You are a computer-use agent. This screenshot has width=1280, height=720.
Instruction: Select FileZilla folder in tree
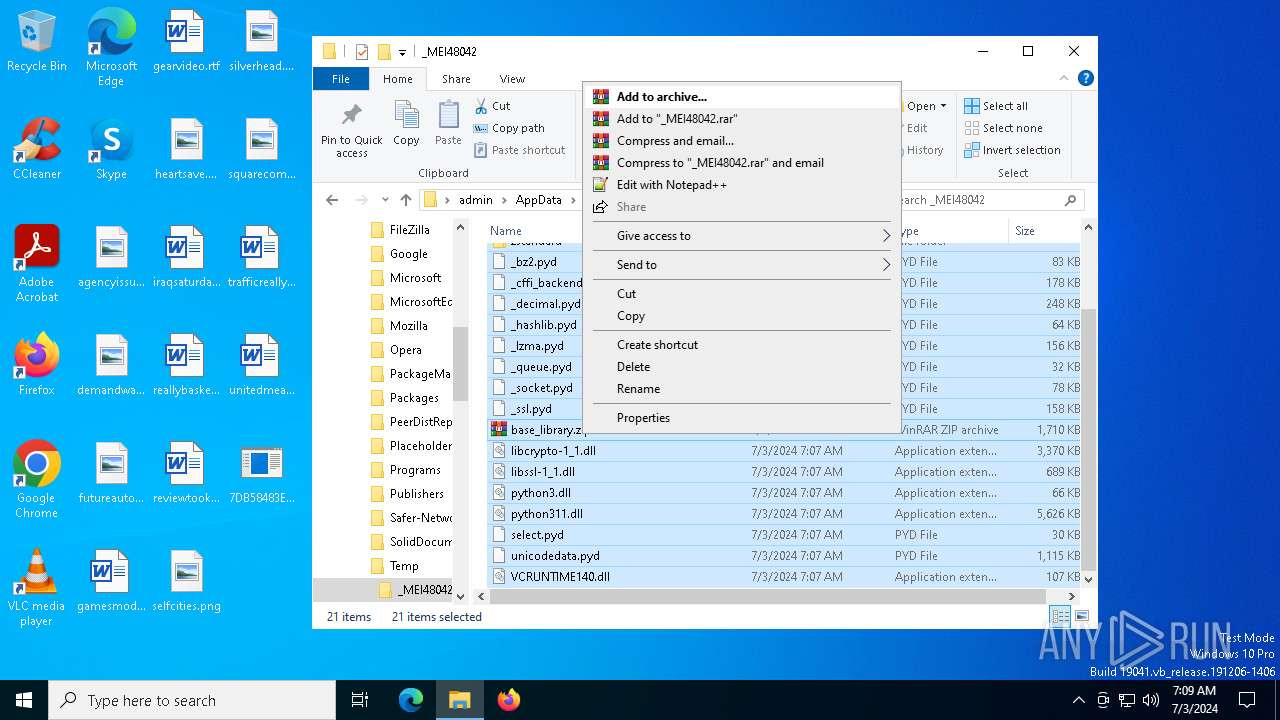pyautogui.click(x=409, y=230)
